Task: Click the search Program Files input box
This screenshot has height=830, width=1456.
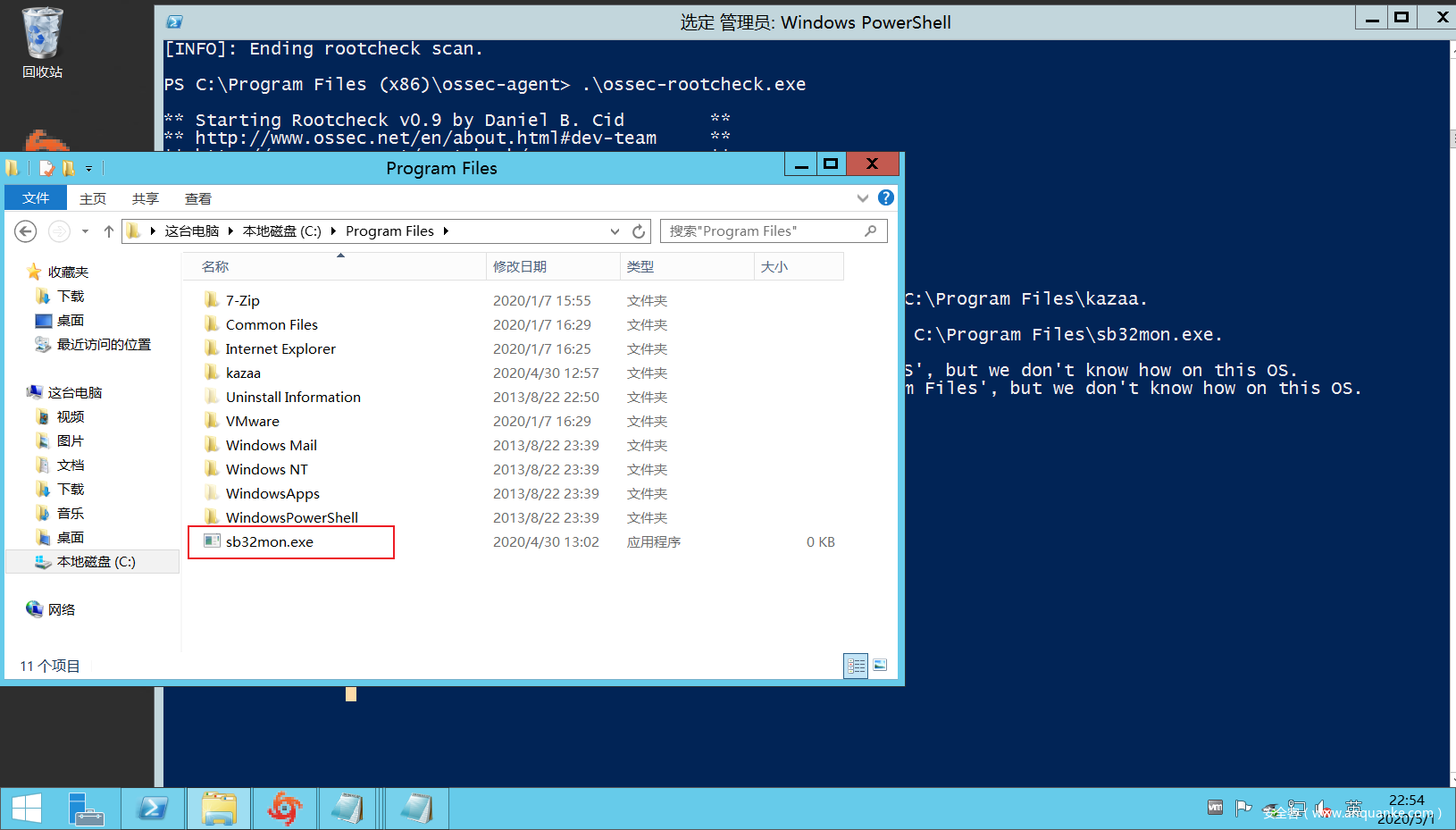Action: point(764,231)
